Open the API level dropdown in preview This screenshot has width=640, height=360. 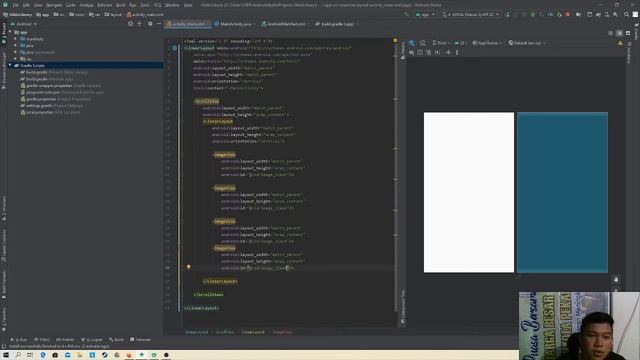coord(460,43)
